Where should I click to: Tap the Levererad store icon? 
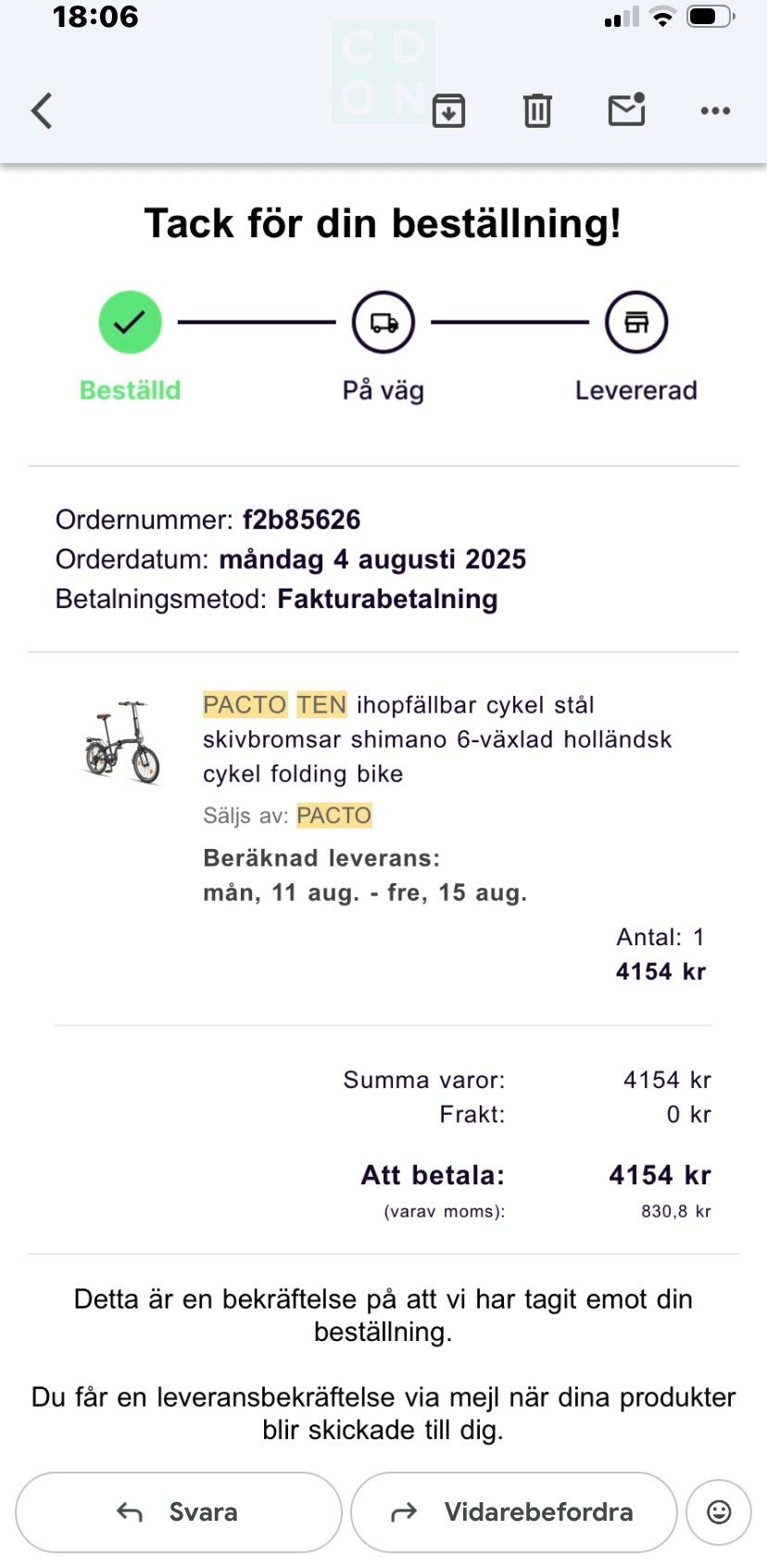[636, 322]
